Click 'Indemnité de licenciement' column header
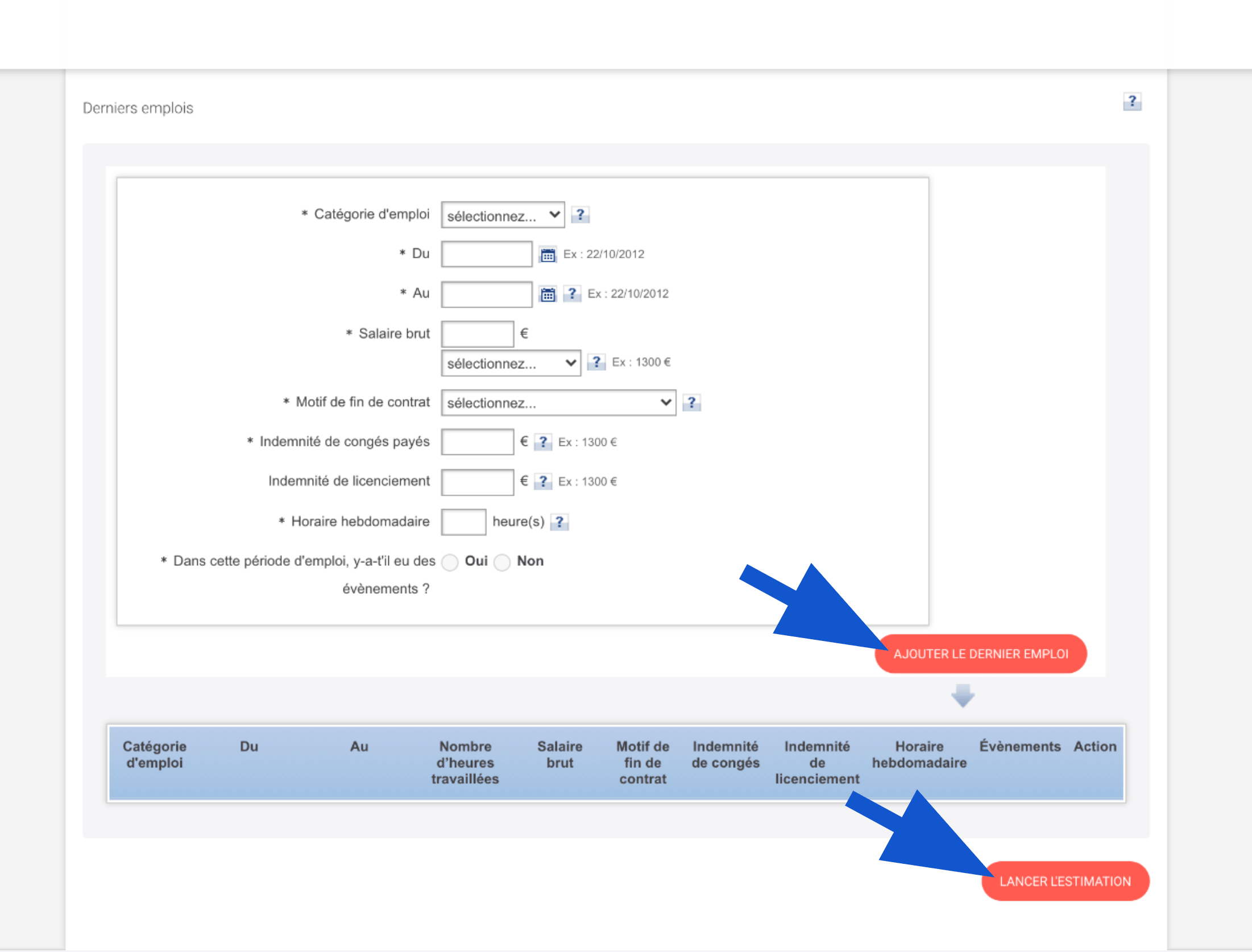 point(817,763)
